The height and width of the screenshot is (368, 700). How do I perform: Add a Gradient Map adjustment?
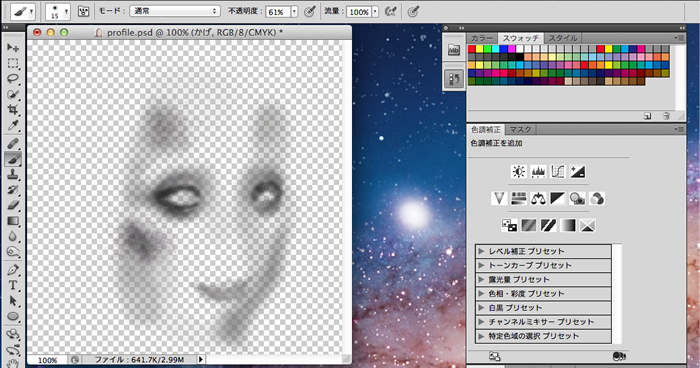(568, 225)
